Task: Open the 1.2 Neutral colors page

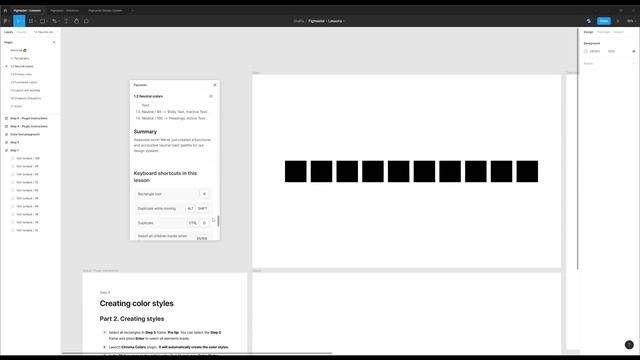Action: (22, 66)
